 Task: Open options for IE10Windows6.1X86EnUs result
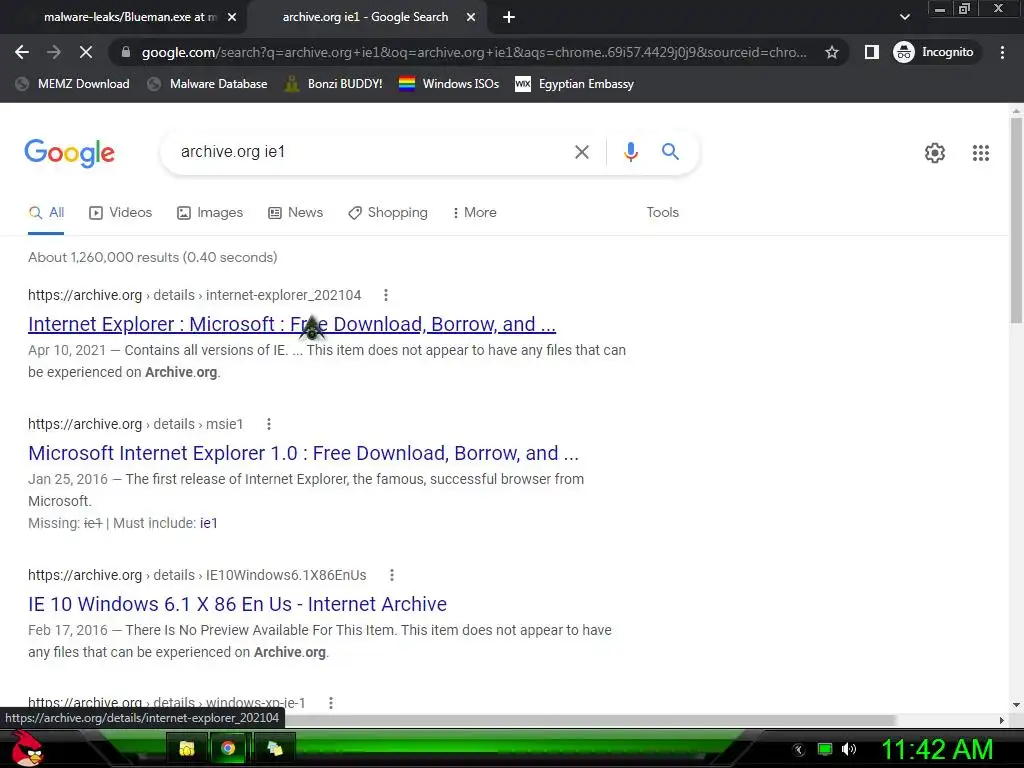pos(391,575)
